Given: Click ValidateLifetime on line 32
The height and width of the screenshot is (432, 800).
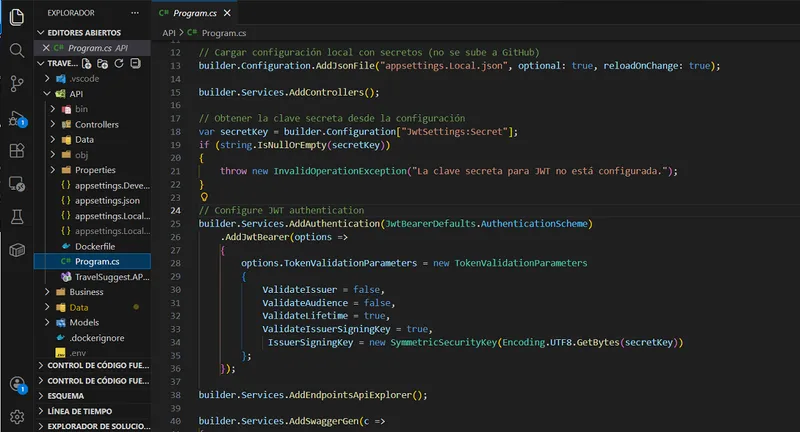Looking at the screenshot, I should tap(305, 316).
